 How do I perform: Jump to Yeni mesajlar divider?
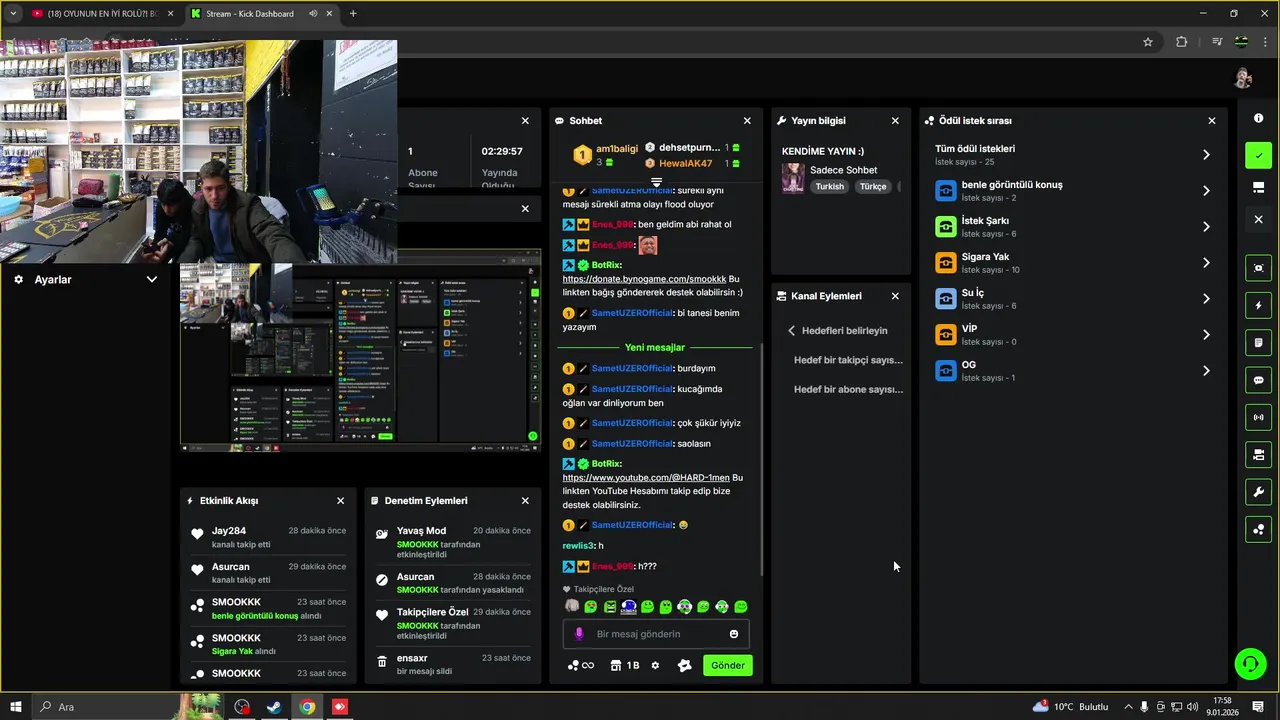(x=655, y=347)
